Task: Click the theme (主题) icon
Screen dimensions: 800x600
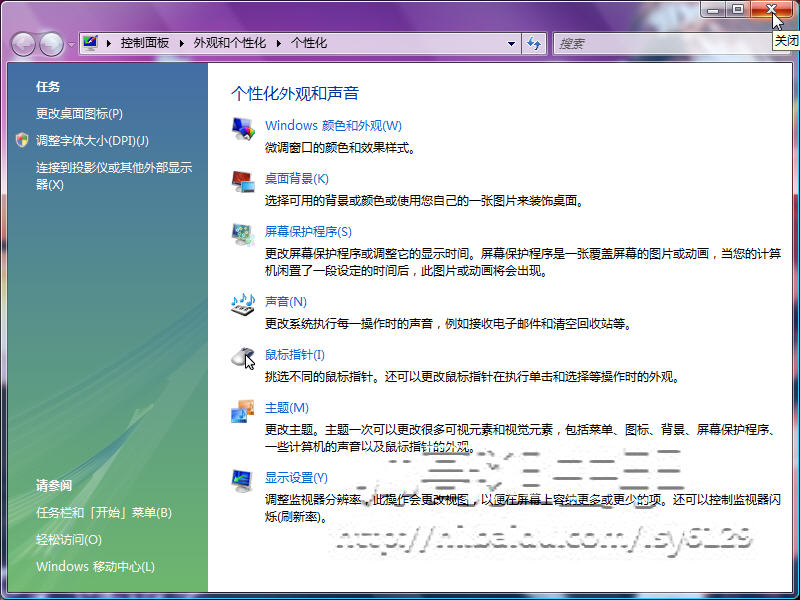Action: (243, 411)
